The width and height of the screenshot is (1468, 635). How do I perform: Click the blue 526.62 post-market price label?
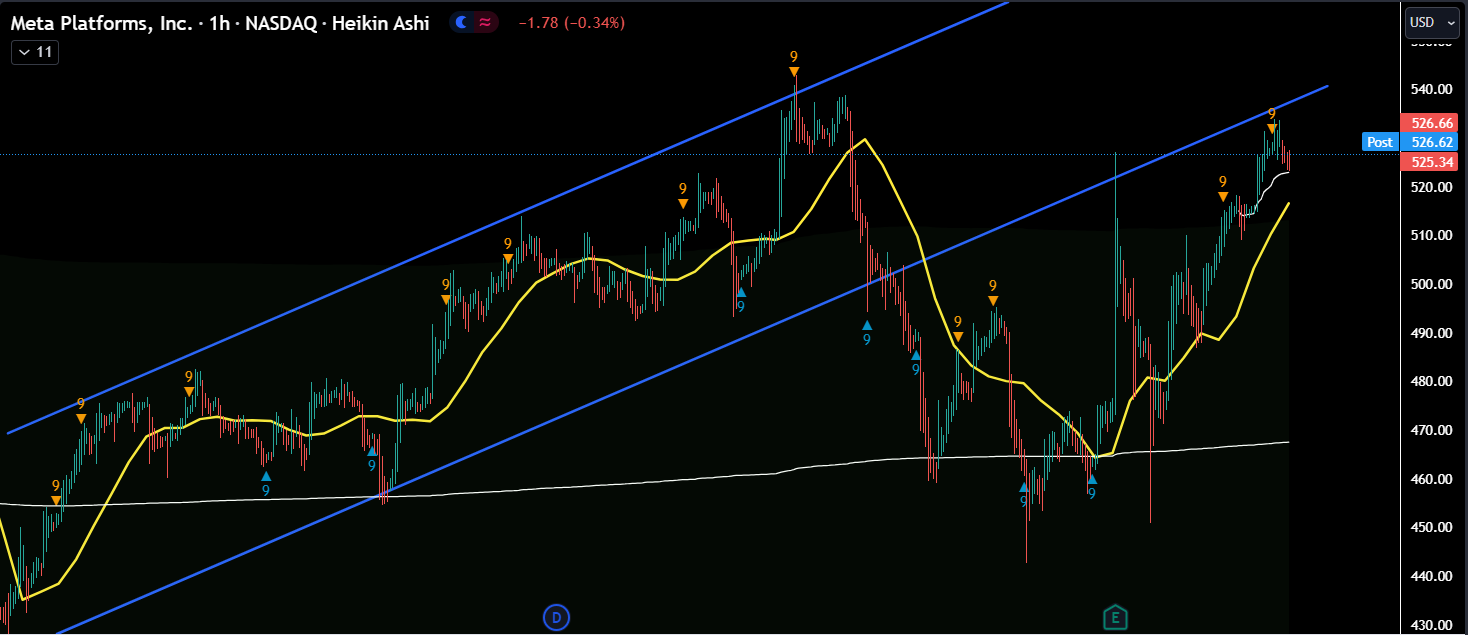click(x=1431, y=142)
